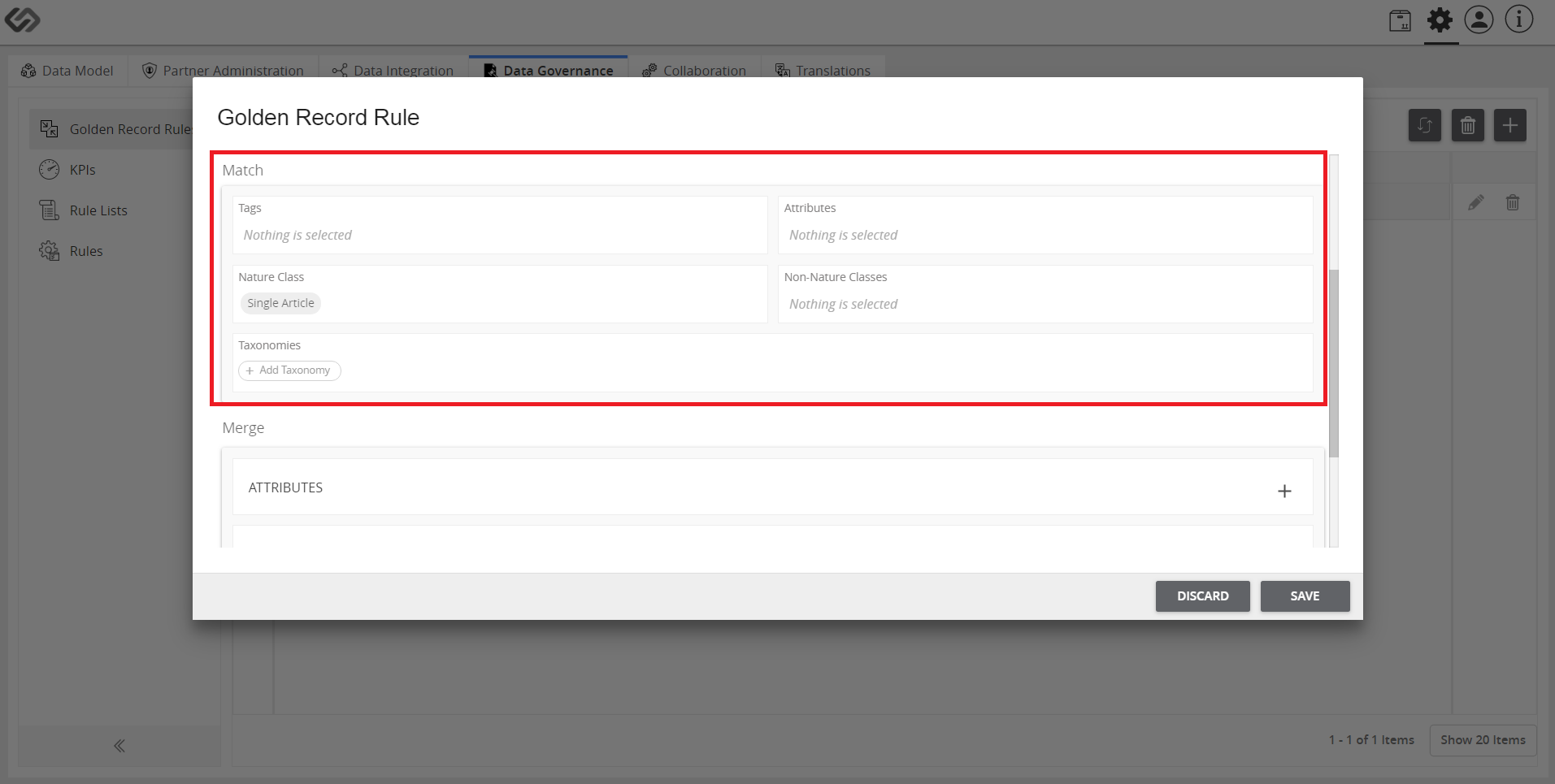1555x784 pixels.
Task: Click the Golden Record Rules sidebar icon
Action: click(x=49, y=128)
